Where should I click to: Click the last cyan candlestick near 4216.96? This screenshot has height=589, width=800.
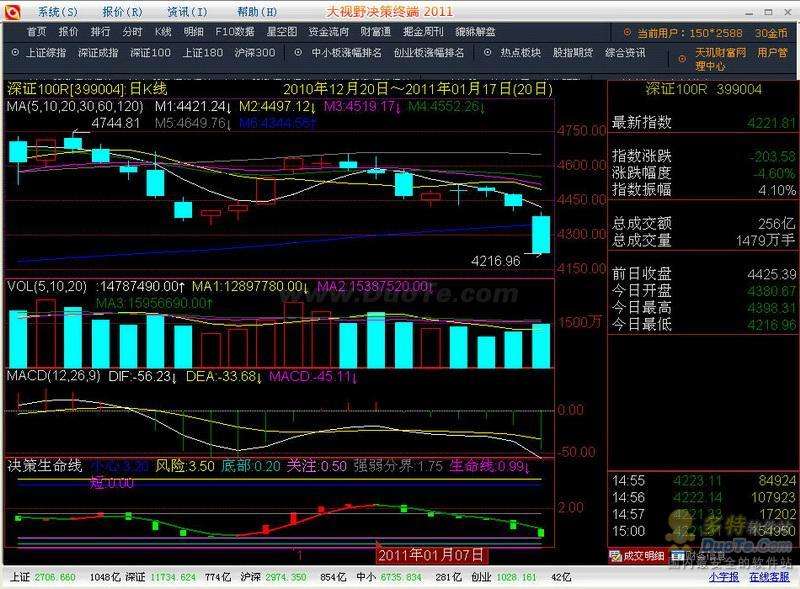pos(541,234)
